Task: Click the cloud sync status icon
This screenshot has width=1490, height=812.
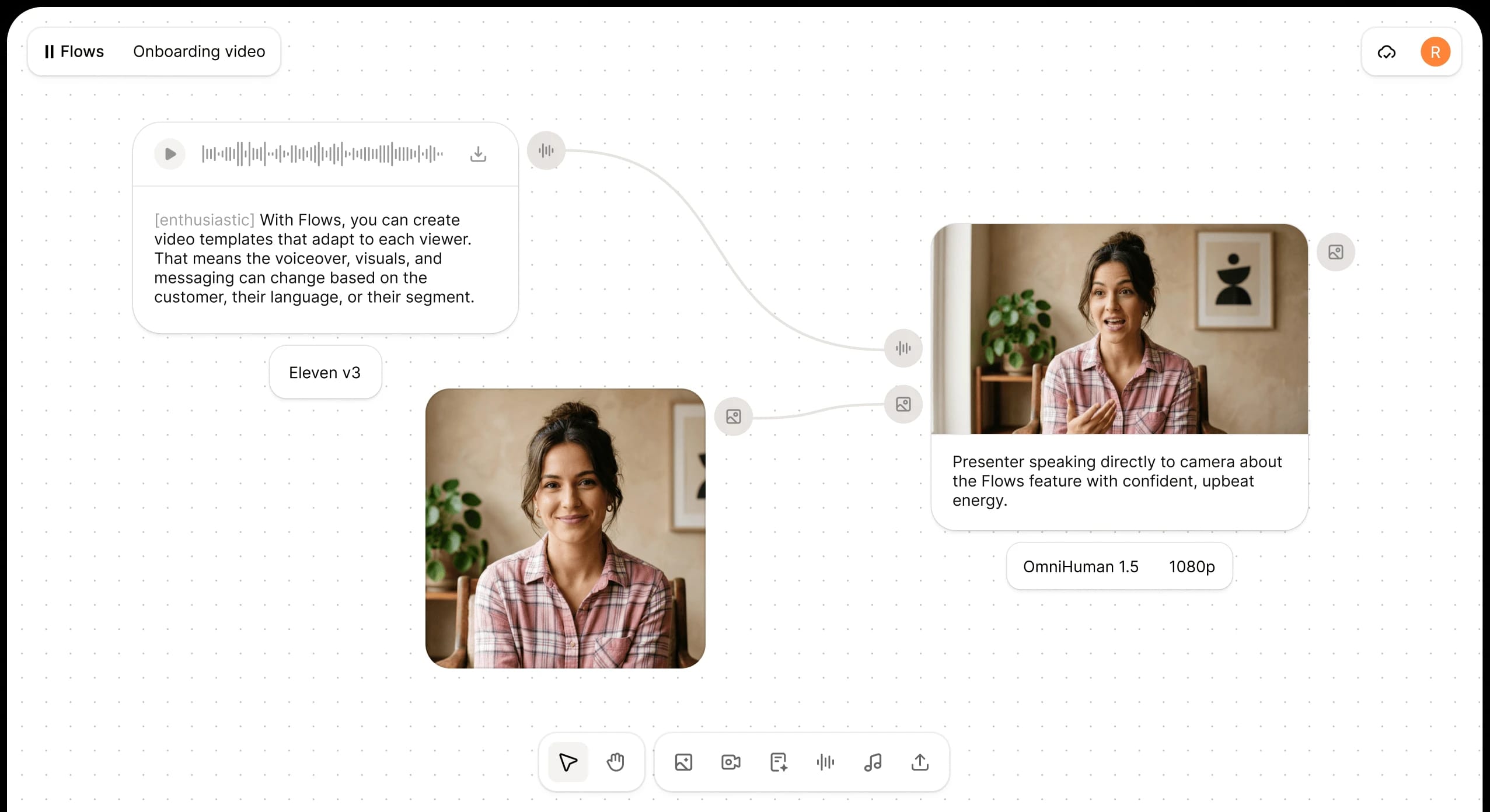Action: coord(1386,52)
